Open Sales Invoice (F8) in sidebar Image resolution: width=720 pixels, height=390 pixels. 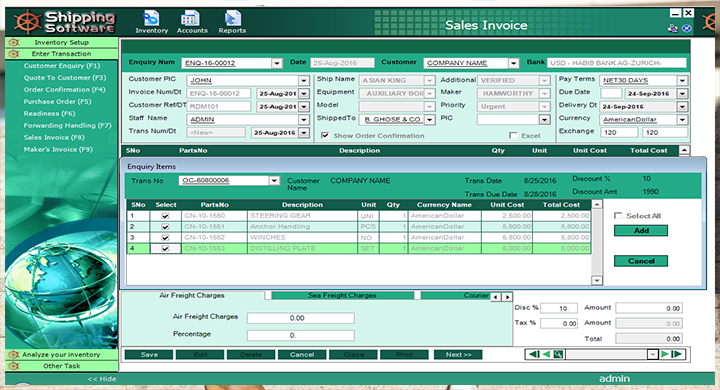click(x=54, y=137)
